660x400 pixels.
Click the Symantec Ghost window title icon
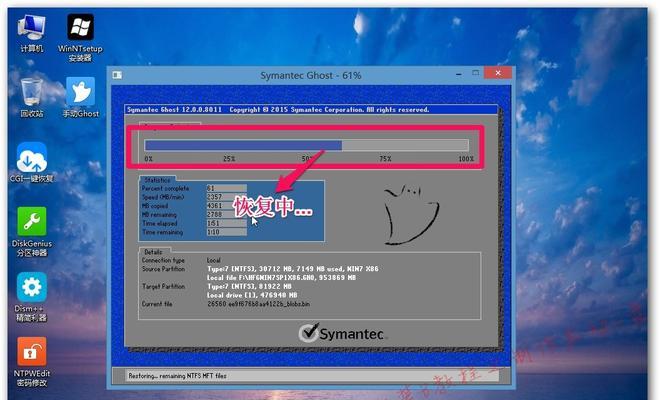(117, 75)
